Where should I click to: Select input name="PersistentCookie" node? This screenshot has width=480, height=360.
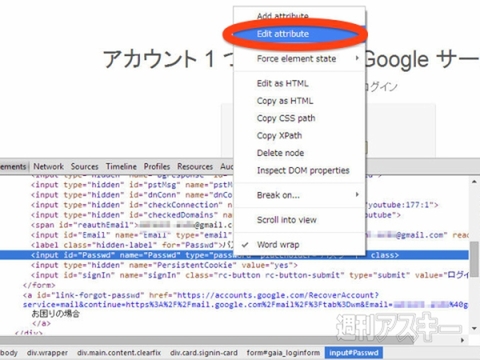coord(164,265)
